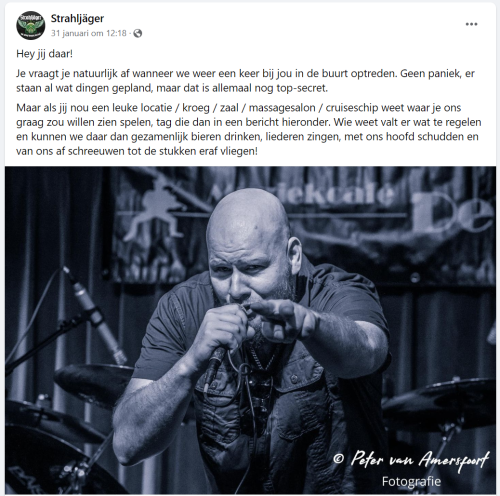Viewport: 500px width, 496px height.
Task: Open the singer photo in the post
Action: pyautogui.click(x=250, y=330)
